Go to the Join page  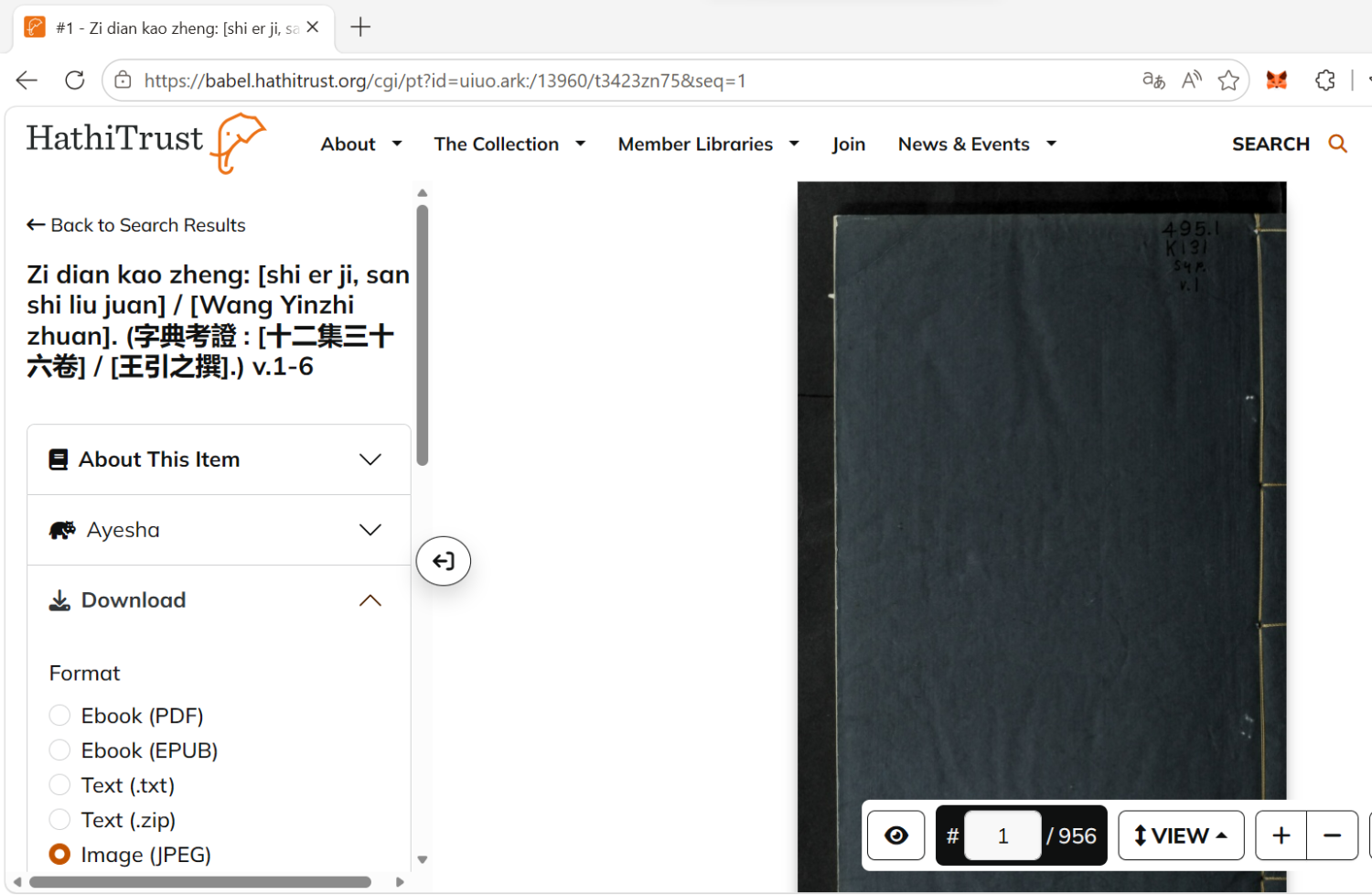[849, 144]
